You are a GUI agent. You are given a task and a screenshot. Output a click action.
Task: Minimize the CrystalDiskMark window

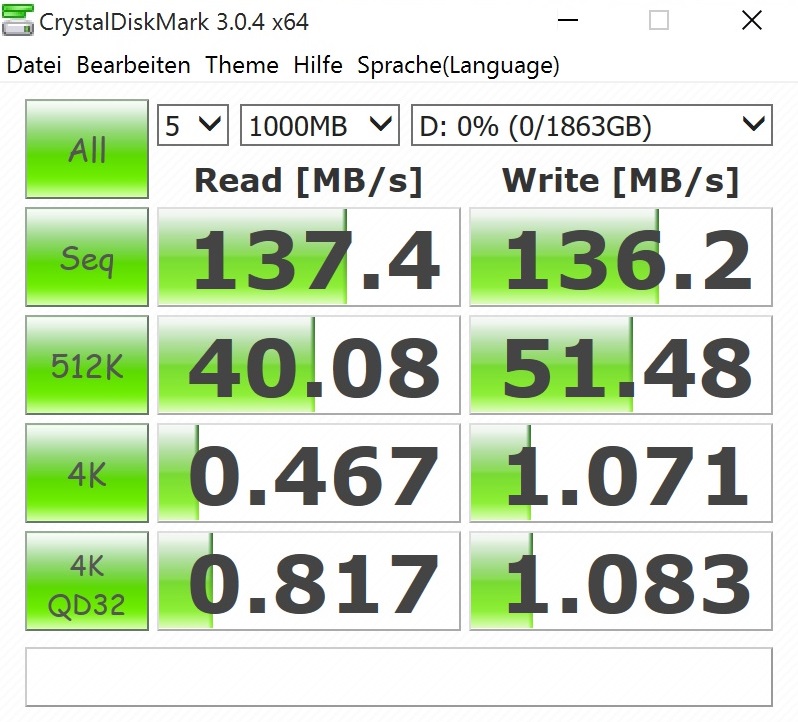pyautogui.click(x=568, y=21)
